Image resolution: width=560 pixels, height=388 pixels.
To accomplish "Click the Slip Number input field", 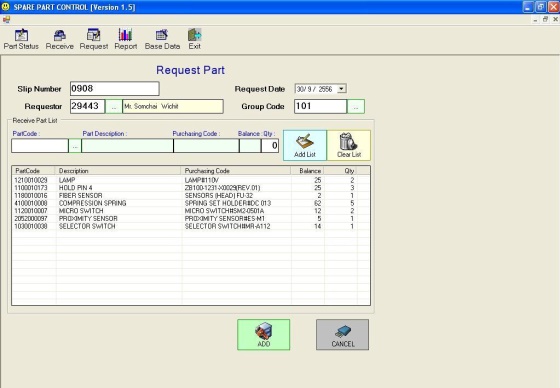I will point(115,89).
